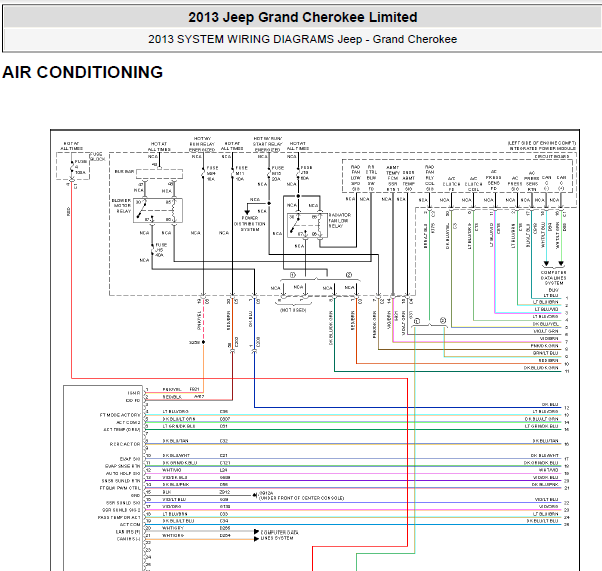Click the 'FUSE J15 40A' label
Image resolution: width=602 pixels, height=571 pixels.
[x=161, y=250]
